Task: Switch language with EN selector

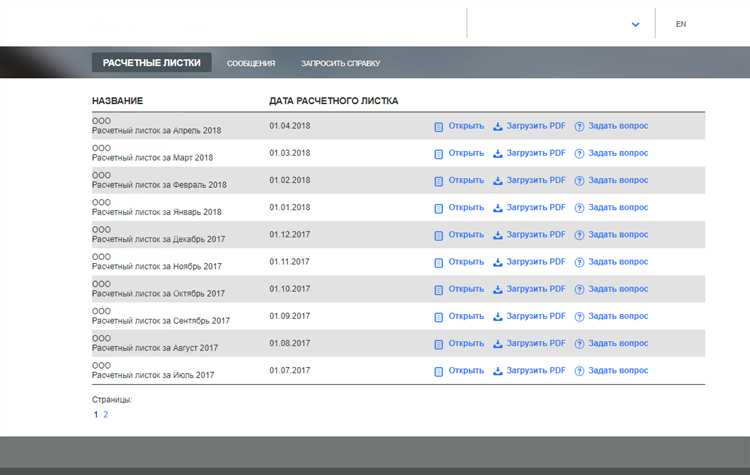Action: [681, 24]
